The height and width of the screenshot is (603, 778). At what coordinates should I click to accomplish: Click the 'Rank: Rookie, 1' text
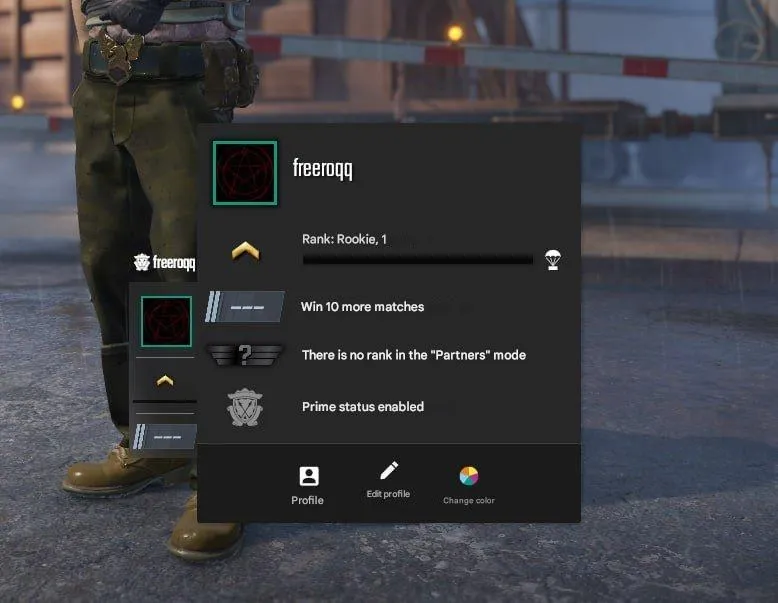(344, 239)
